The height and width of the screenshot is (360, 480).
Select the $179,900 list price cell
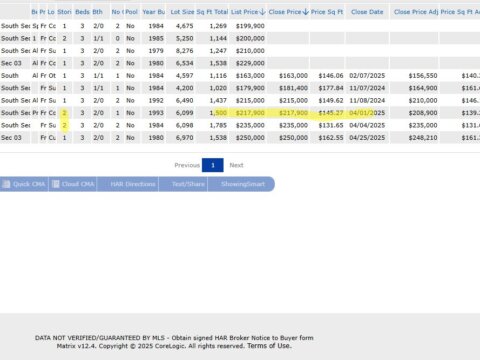click(x=250, y=88)
